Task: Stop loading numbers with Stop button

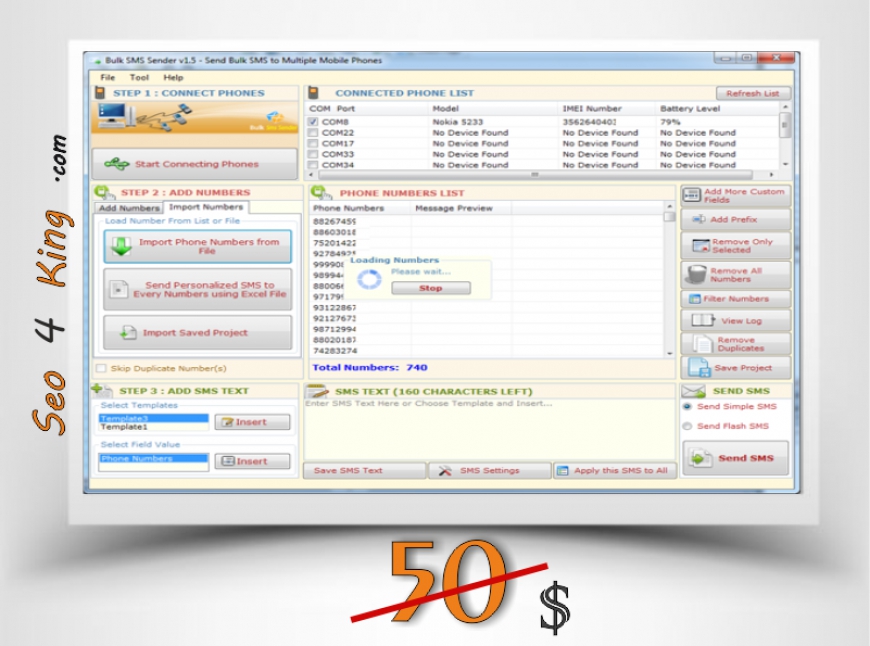Action: (x=431, y=288)
